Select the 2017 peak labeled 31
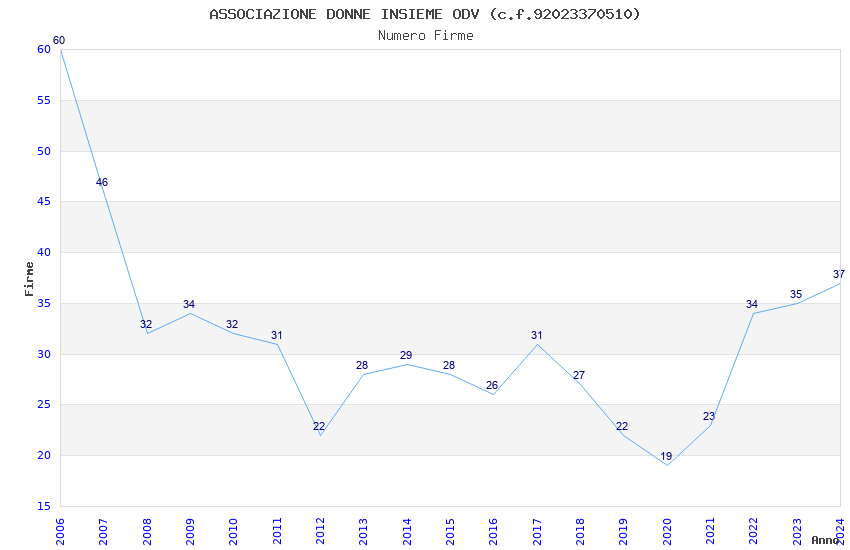850x550 pixels. (x=537, y=335)
